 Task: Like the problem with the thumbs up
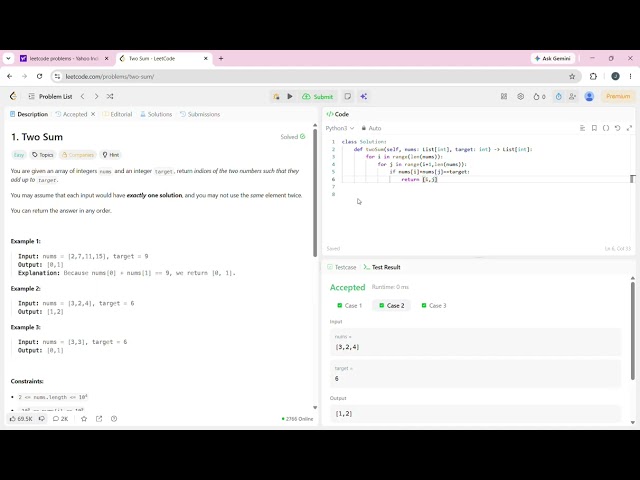[21, 419]
